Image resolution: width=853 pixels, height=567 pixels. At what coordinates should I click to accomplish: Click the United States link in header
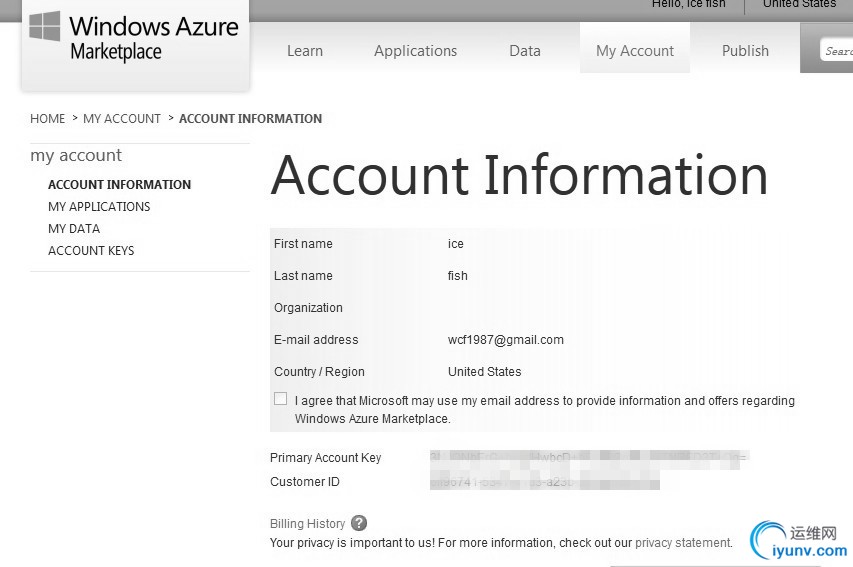(799, 4)
